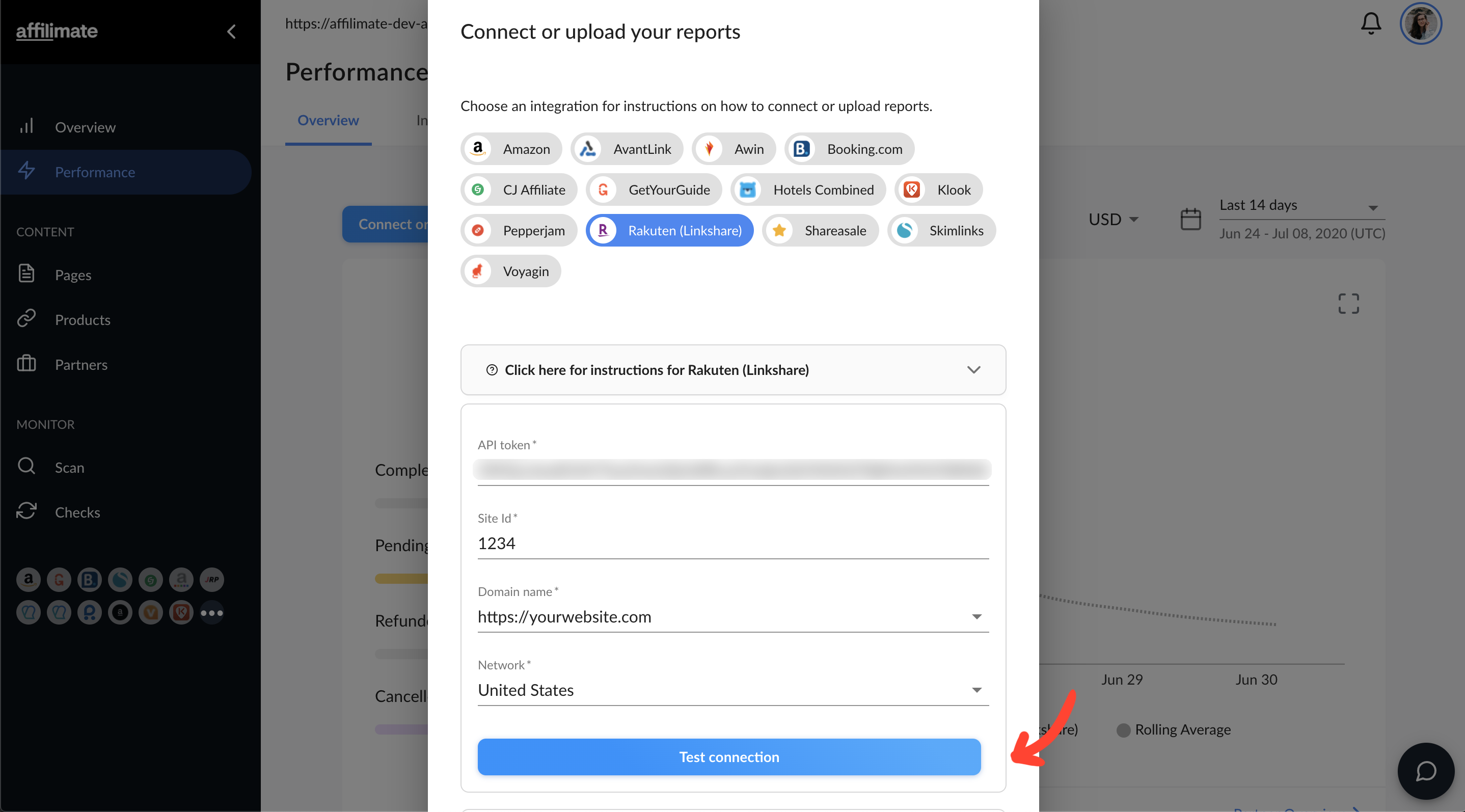The image size is (1465, 812).
Task: Open the Network dropdown showing United States
Action: 733,690
